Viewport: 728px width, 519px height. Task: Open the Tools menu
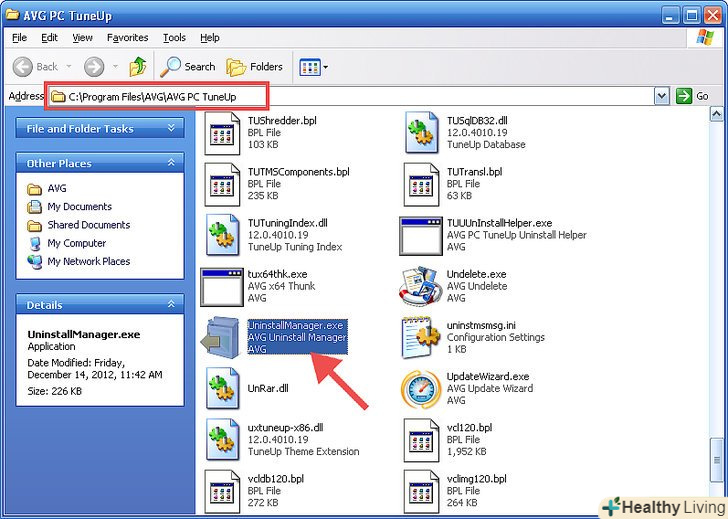174,38
